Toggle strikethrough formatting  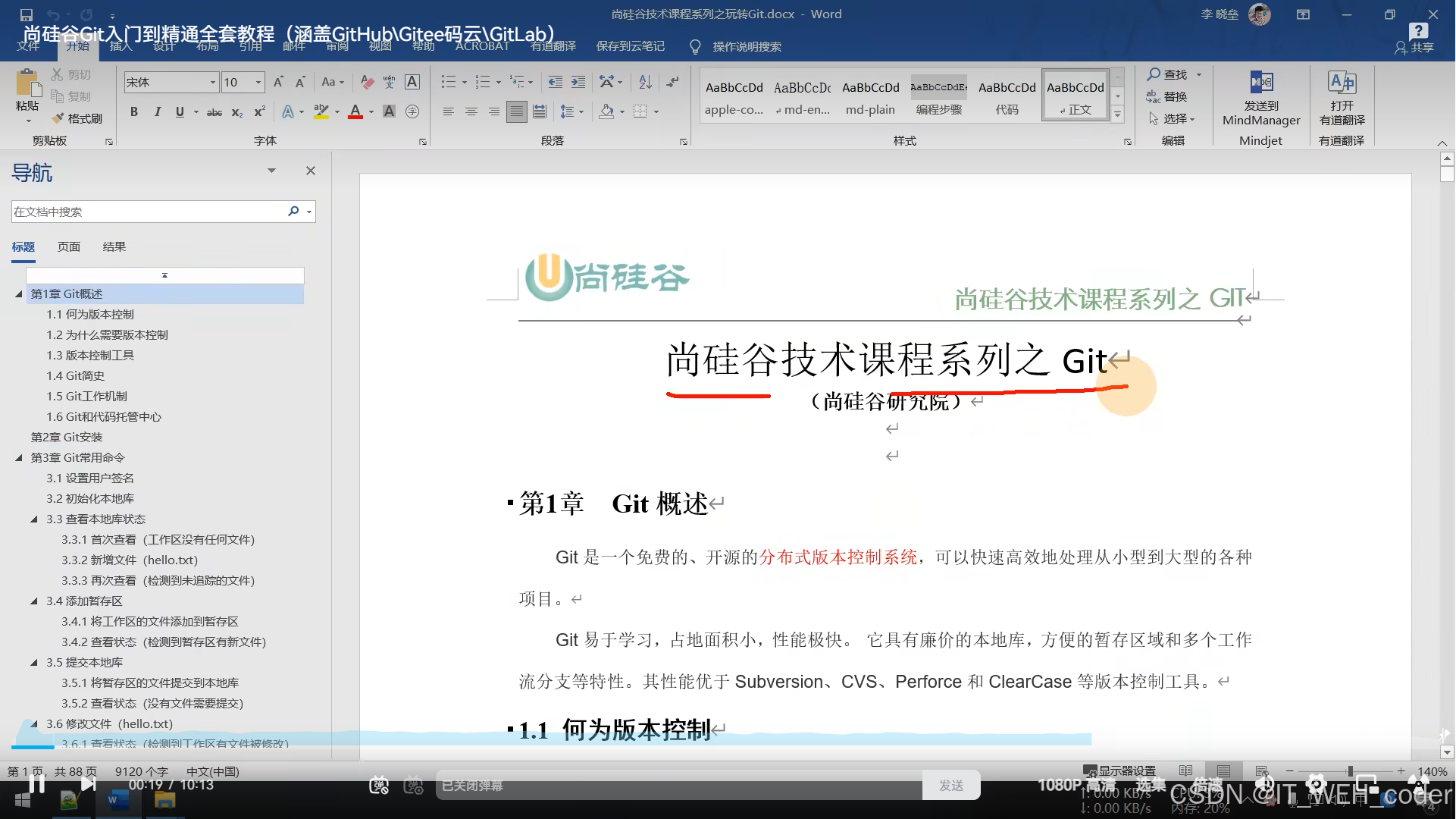pyautogui.click(x=214, y=112)
